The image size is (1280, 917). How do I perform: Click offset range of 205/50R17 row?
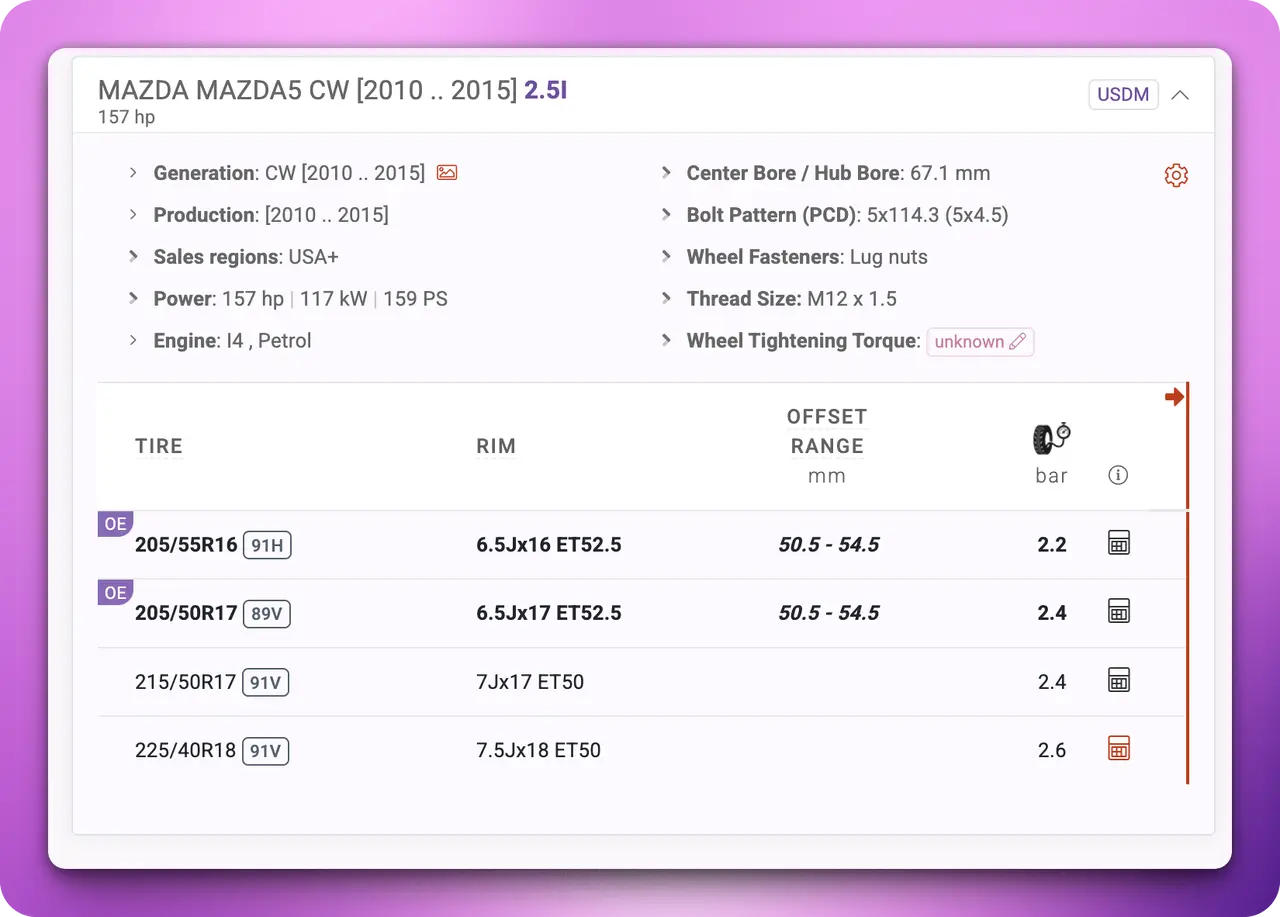(x=829, y=613)
